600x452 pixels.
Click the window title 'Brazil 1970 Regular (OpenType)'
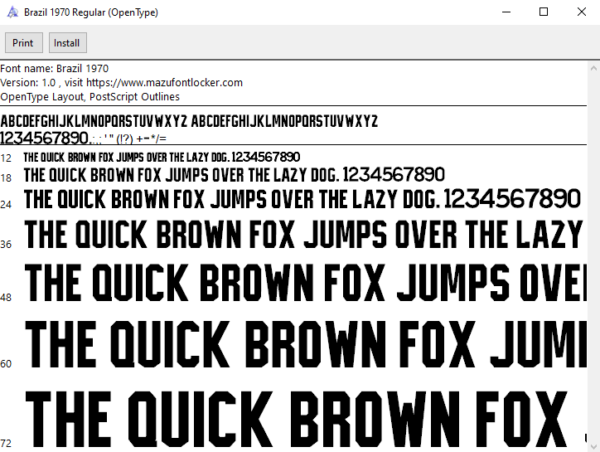(91, 12)
